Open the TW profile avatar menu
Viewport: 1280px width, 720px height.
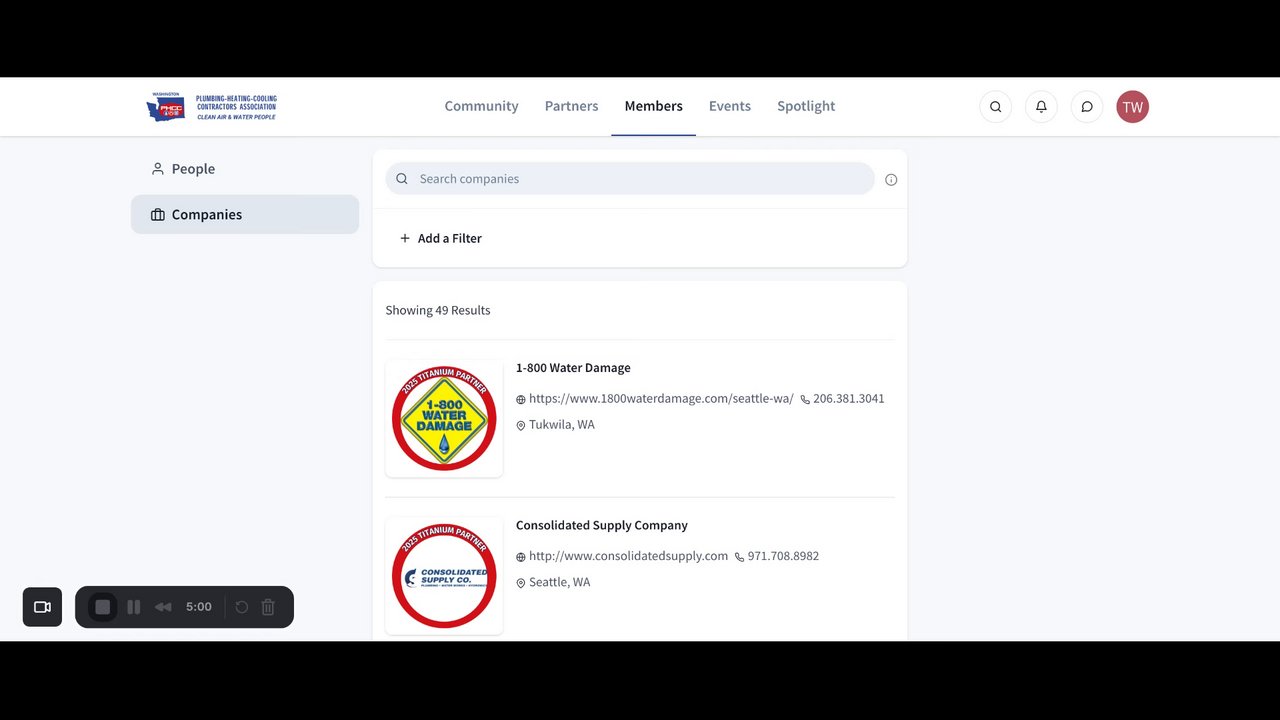[x=1132, y=107]
